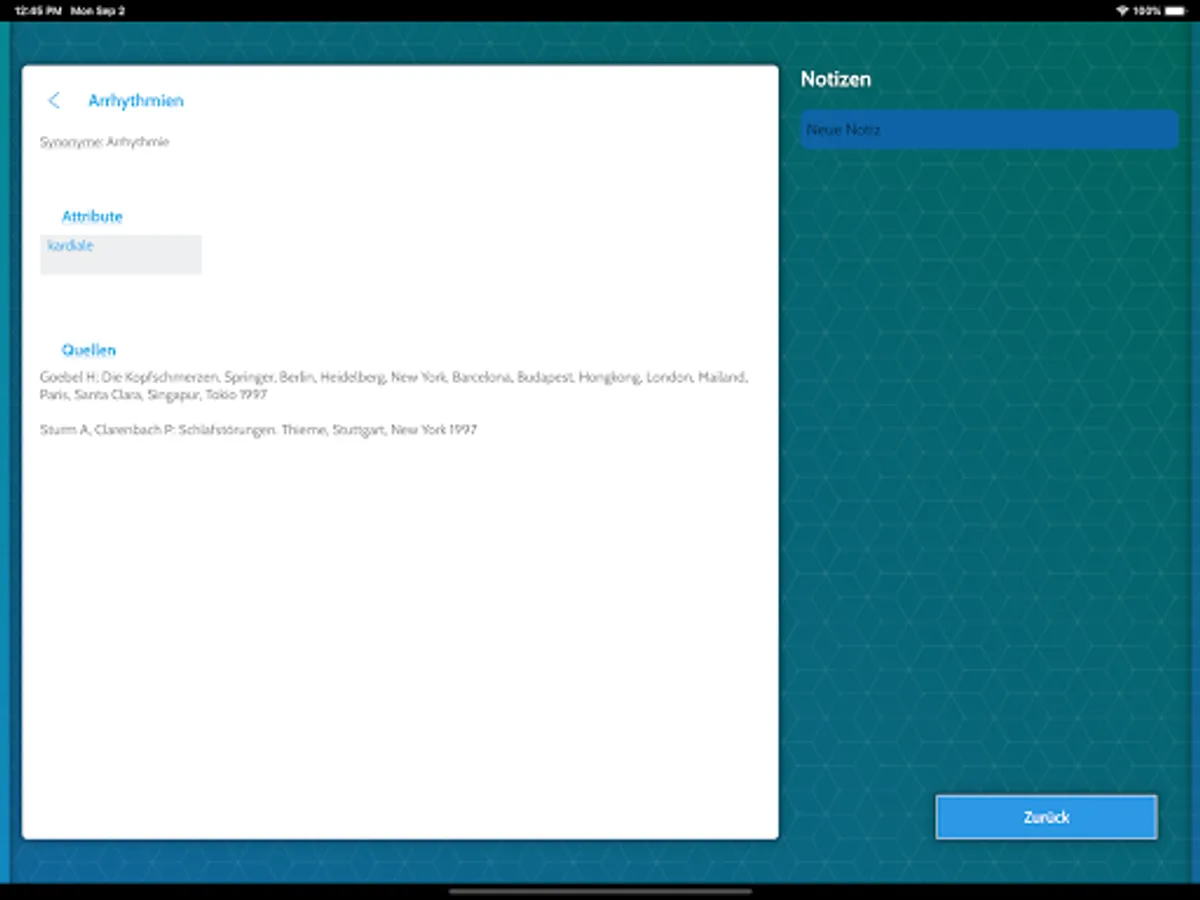This screenshot has width=1200, height=900.
Task: Click the Zurück button
Action: coord(1046,817)
